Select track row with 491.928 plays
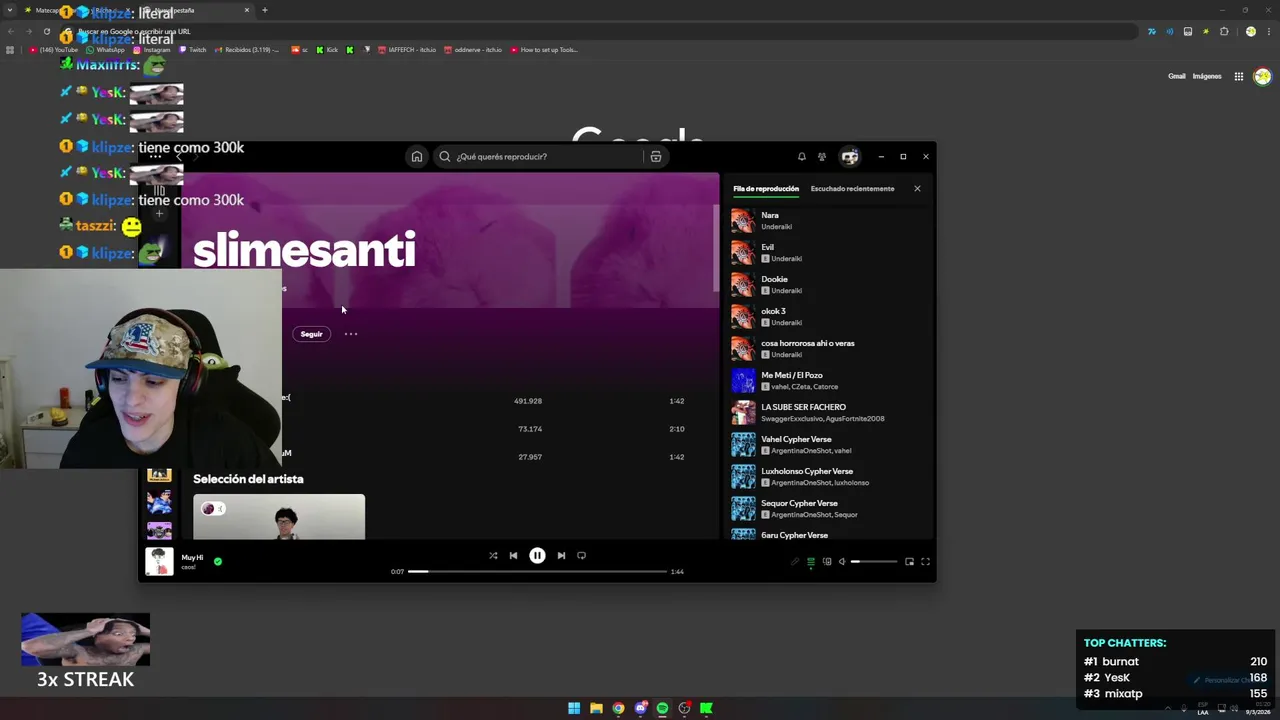 tap(450, 401)
